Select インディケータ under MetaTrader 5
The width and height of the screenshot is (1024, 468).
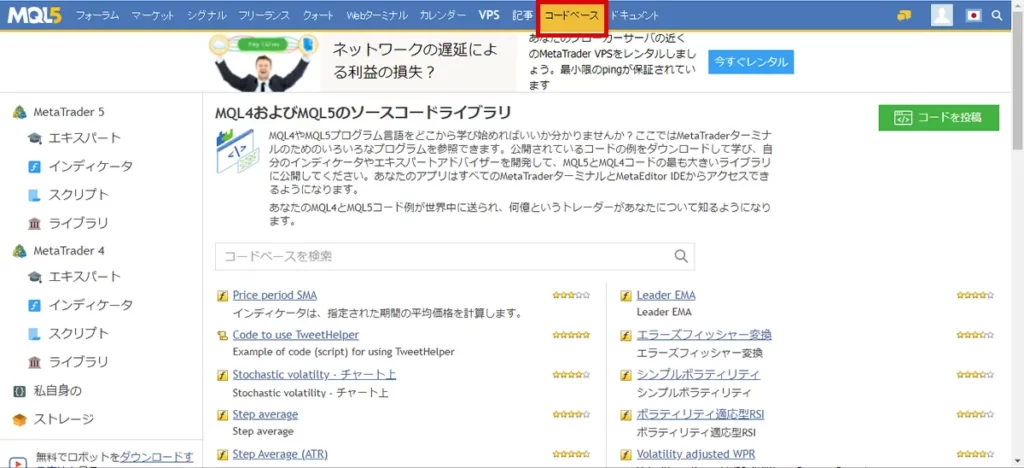(91, 166)
